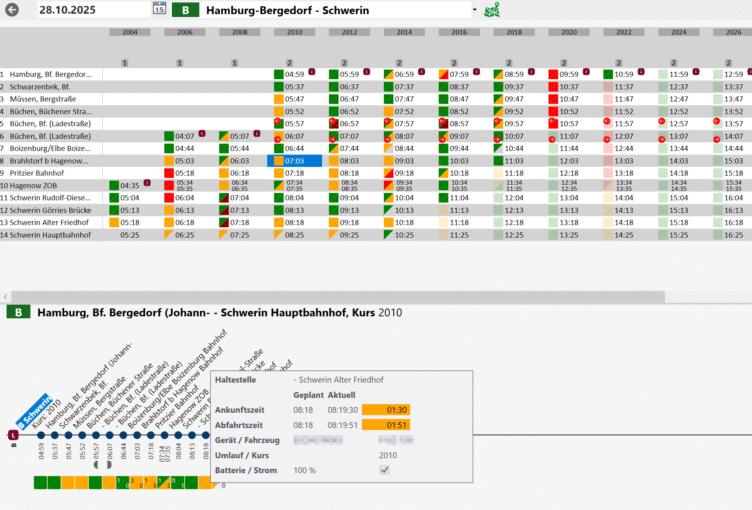Click red charging icon at 05:57 in course 2010

[277, 122]
